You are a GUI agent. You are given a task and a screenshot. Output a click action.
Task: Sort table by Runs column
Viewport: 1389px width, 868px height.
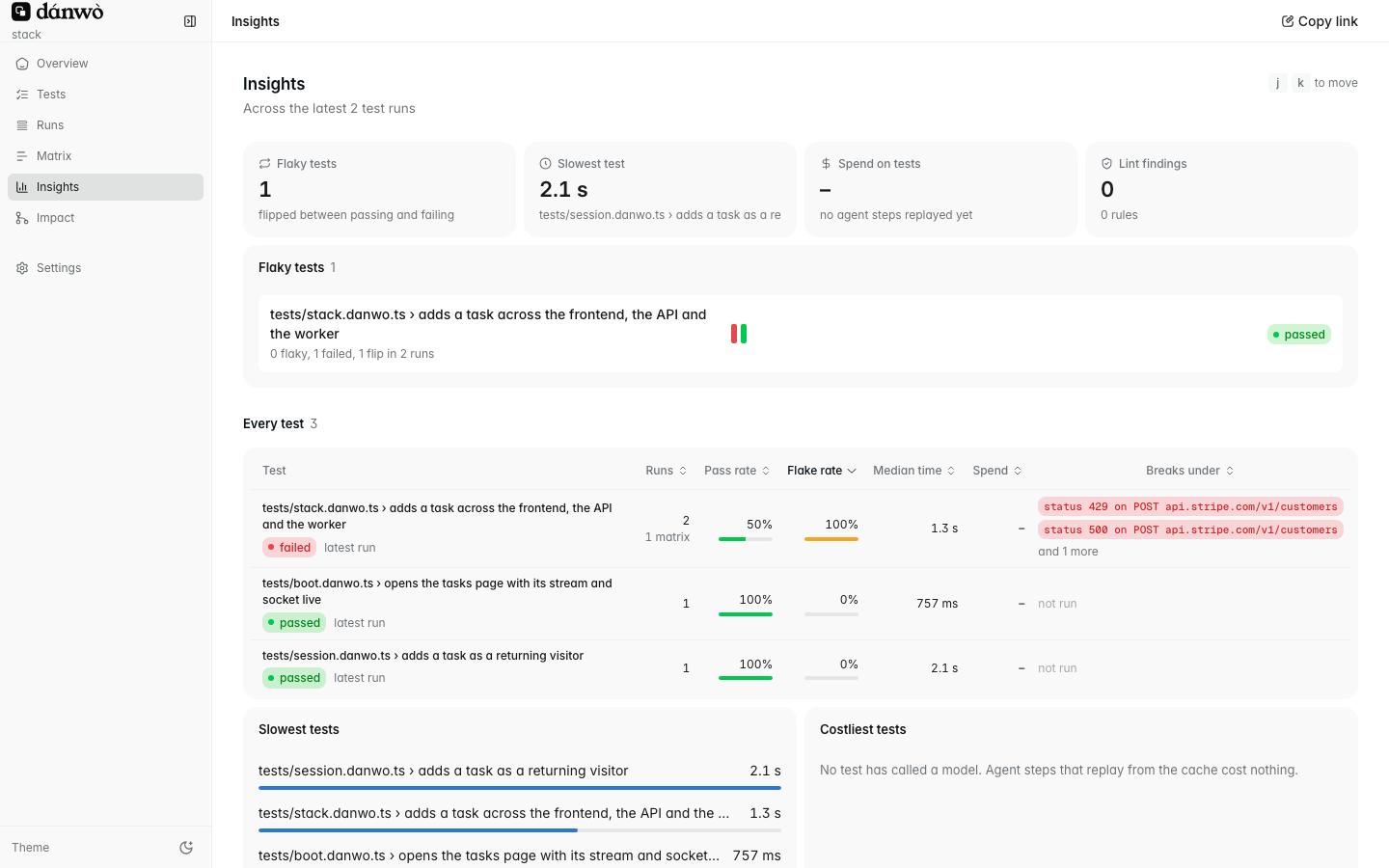tap(667, 471)
